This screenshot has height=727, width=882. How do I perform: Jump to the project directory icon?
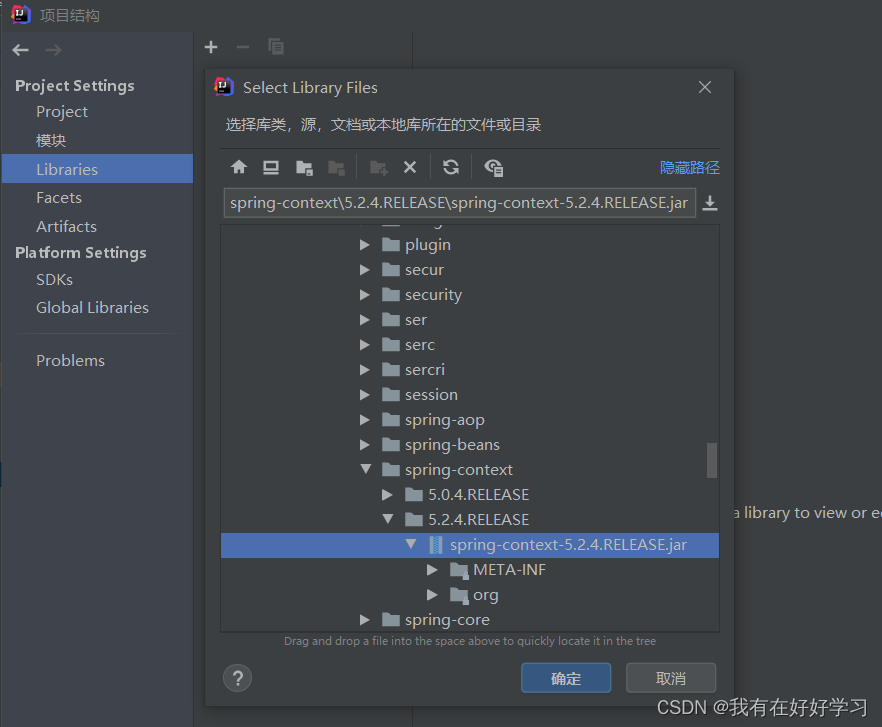pyautogui.click(x=304, y=168)
